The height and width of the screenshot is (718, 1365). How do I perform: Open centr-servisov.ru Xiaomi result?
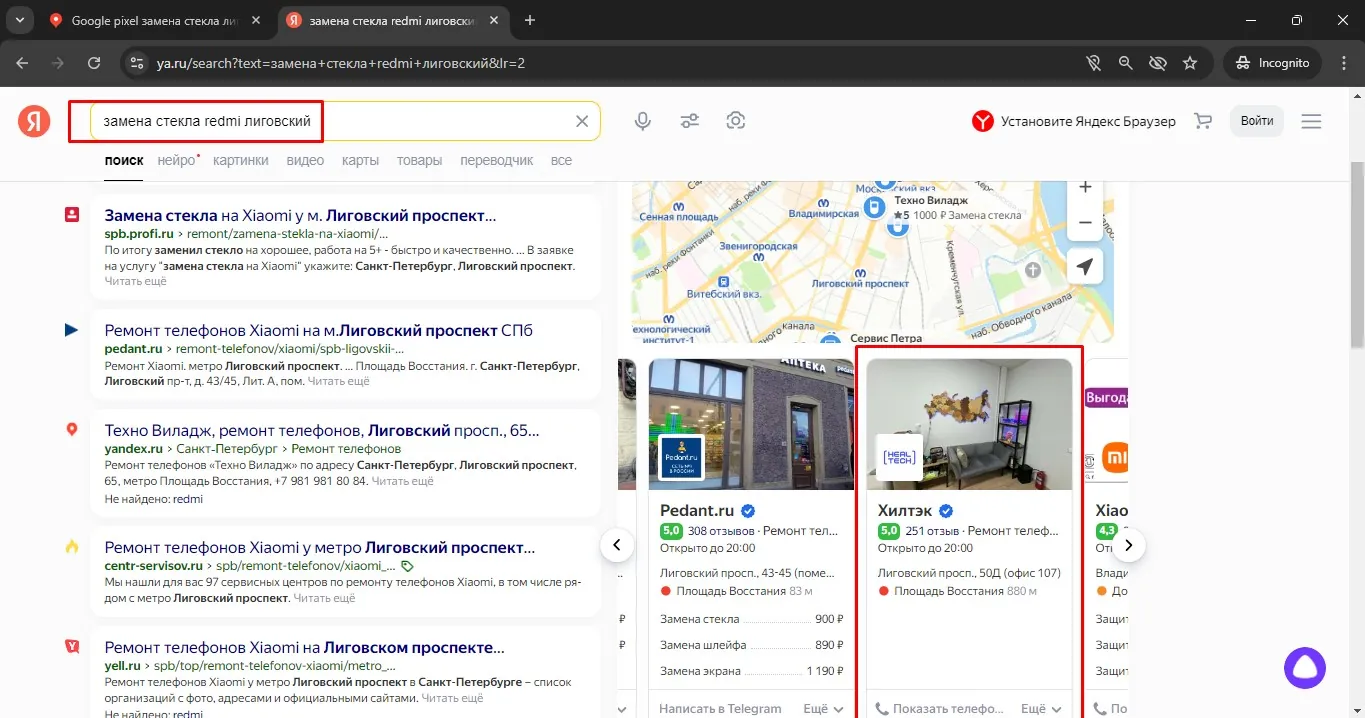tap(320, 548)
